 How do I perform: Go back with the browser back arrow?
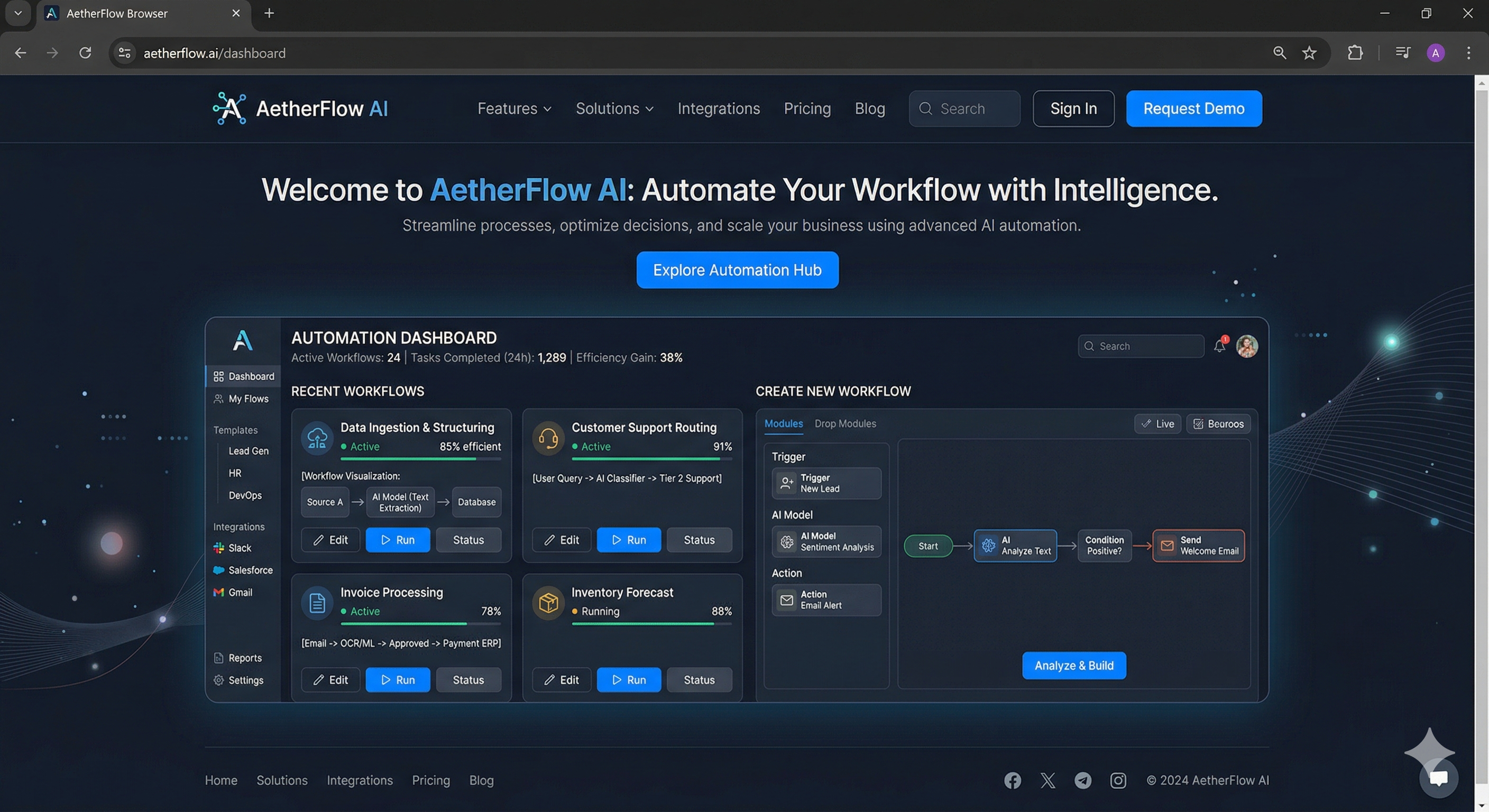[20, 52]
